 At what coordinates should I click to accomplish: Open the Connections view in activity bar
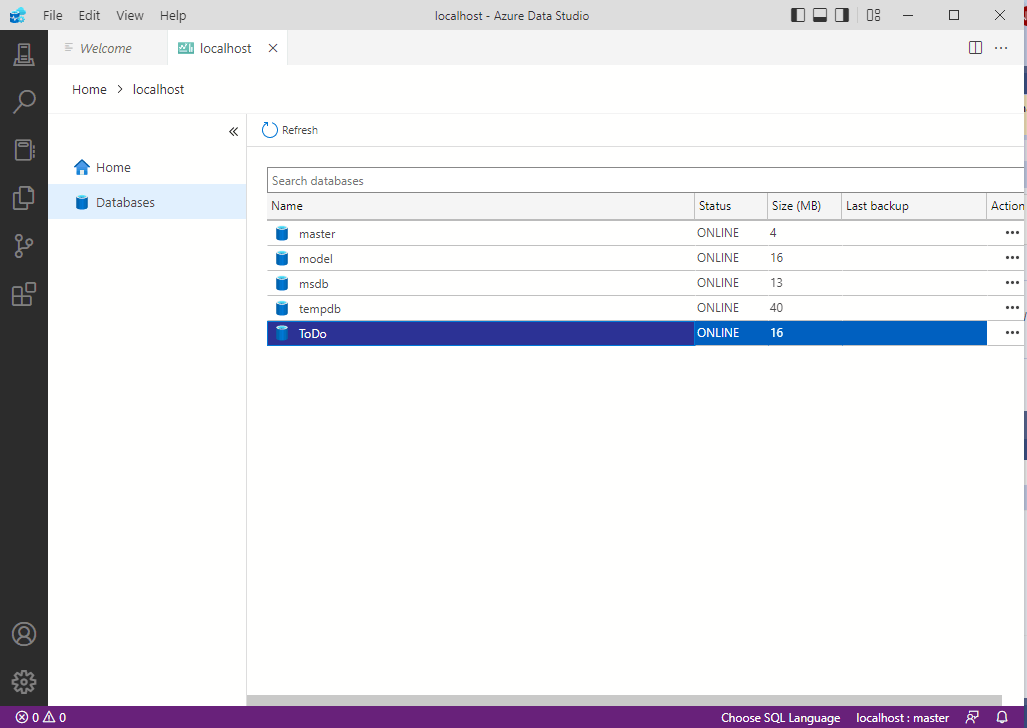[23, 55]
